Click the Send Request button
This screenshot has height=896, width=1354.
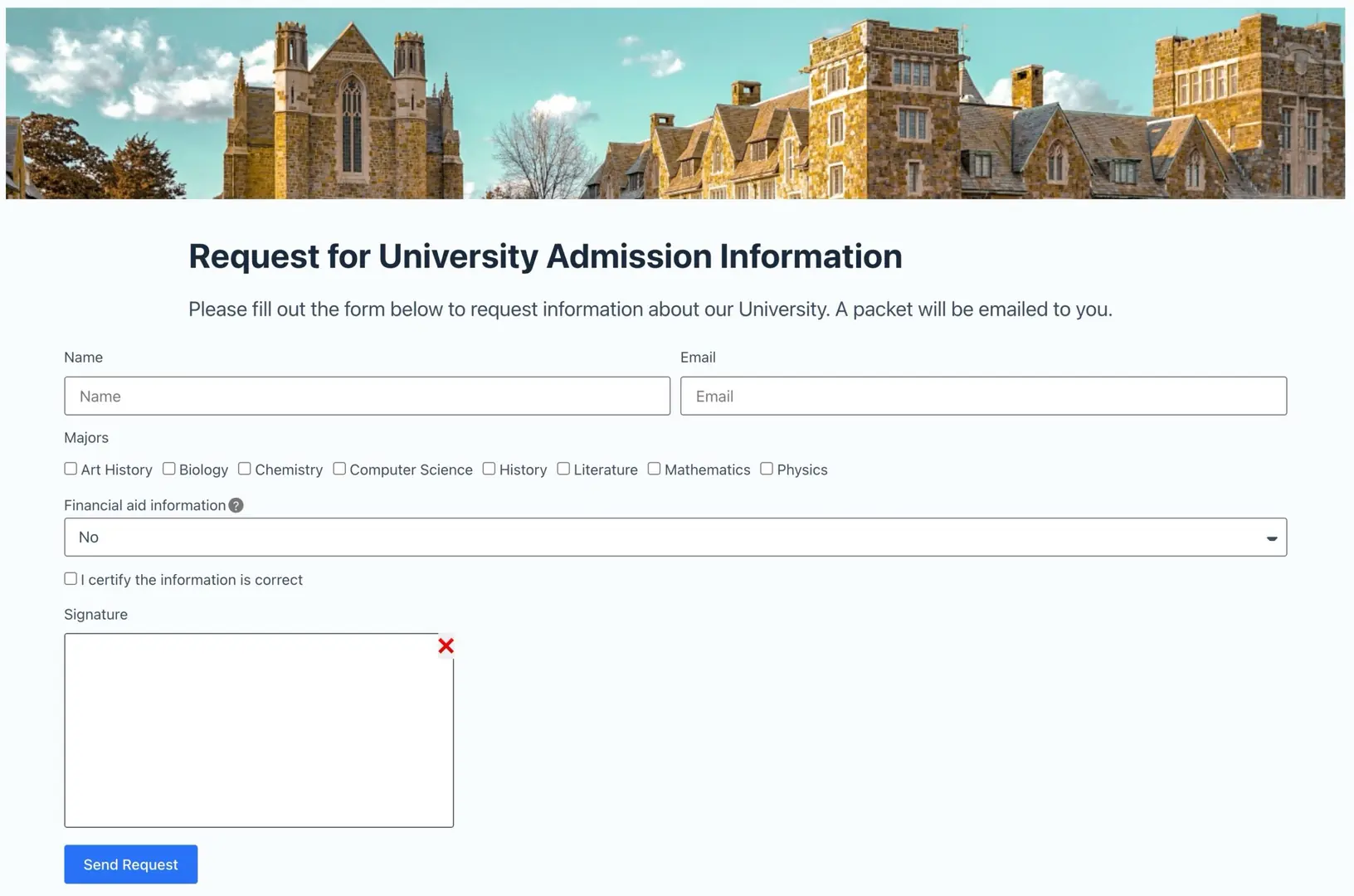click(x=131, y=864)
